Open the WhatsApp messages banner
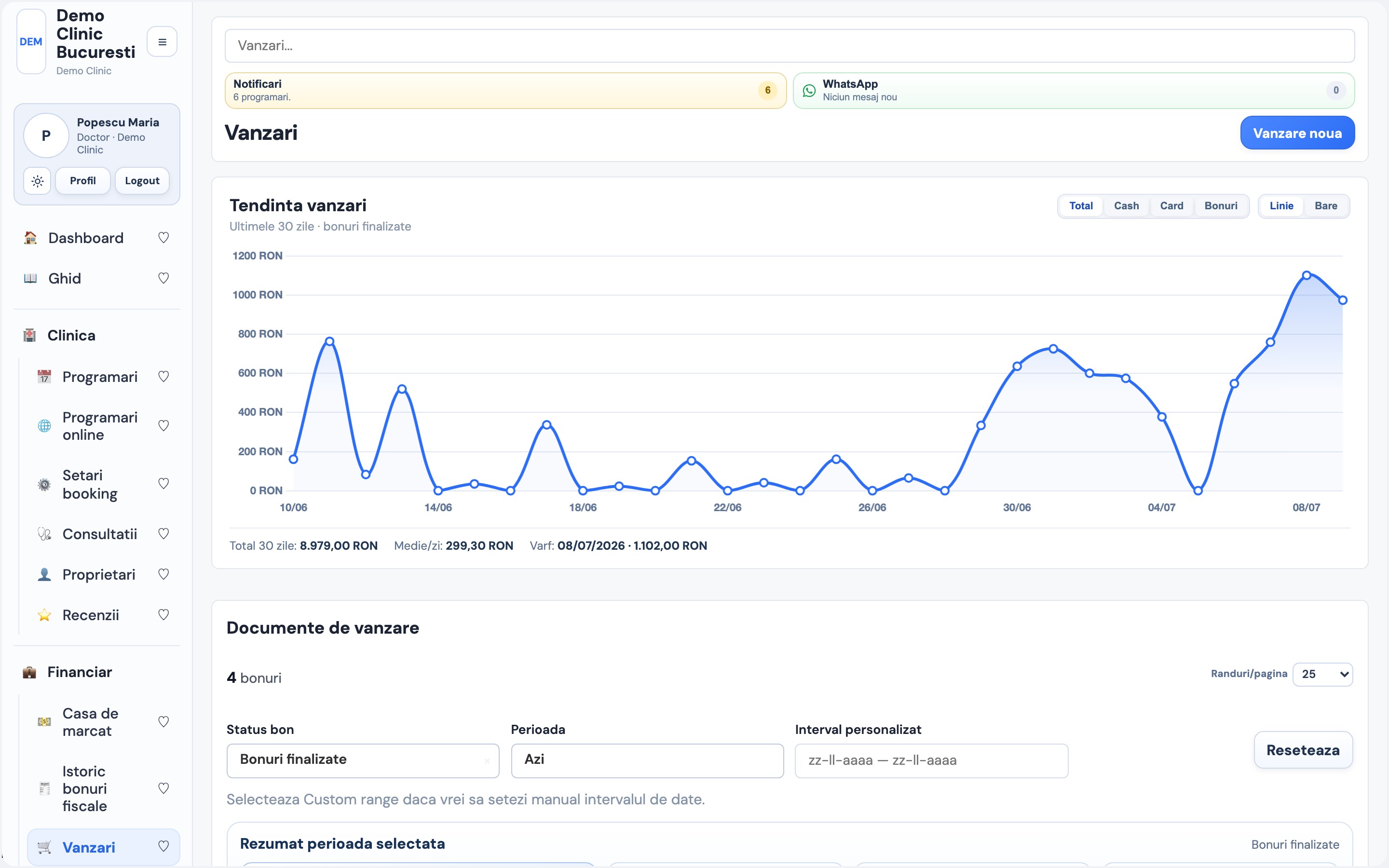The width and height of the screenshot is (1389, 868). (x=1074, y=91)
